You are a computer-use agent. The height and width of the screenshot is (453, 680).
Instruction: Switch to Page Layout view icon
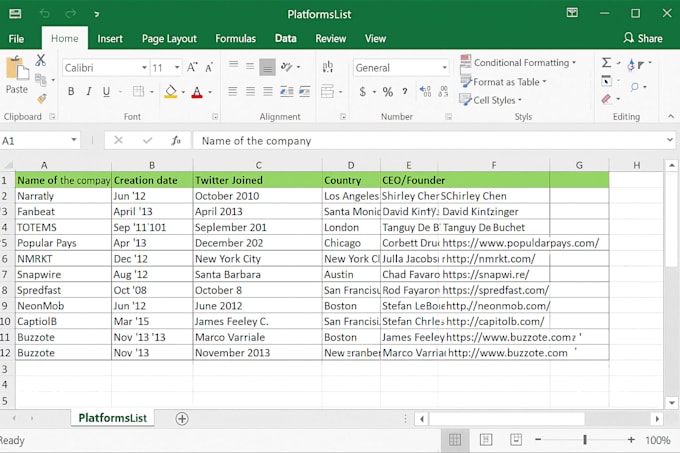[x=486, y=440]
